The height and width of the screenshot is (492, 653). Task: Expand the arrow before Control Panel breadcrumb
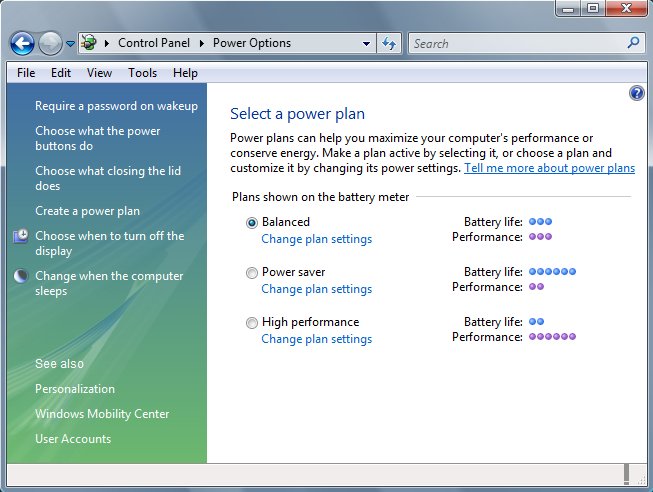point(107,43)
